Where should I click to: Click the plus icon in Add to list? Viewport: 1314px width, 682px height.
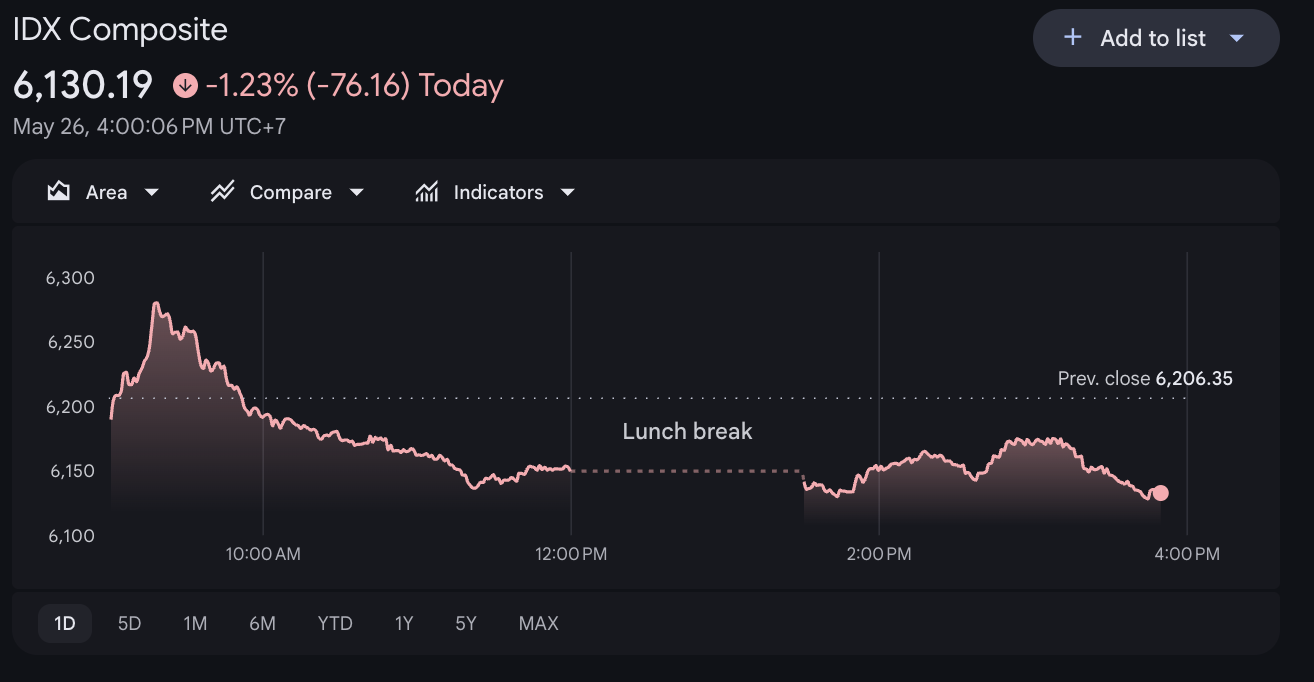click(x=1073, y=38)
